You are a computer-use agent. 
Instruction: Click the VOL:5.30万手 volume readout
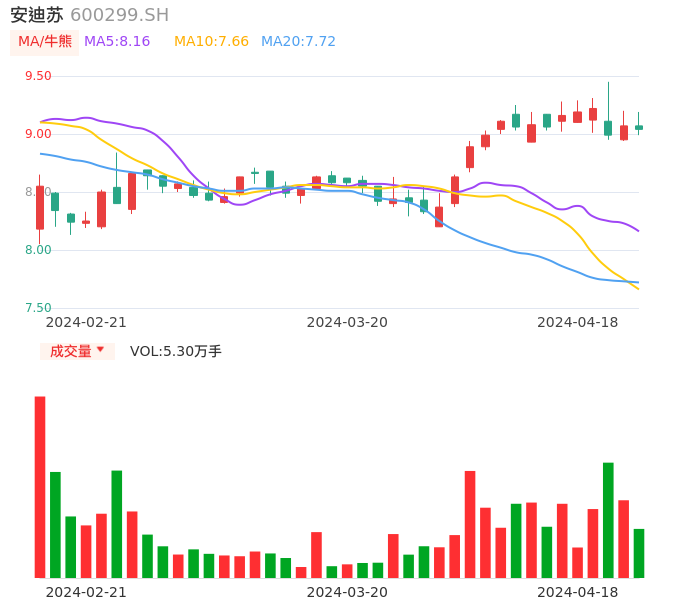tap(175, 351)
